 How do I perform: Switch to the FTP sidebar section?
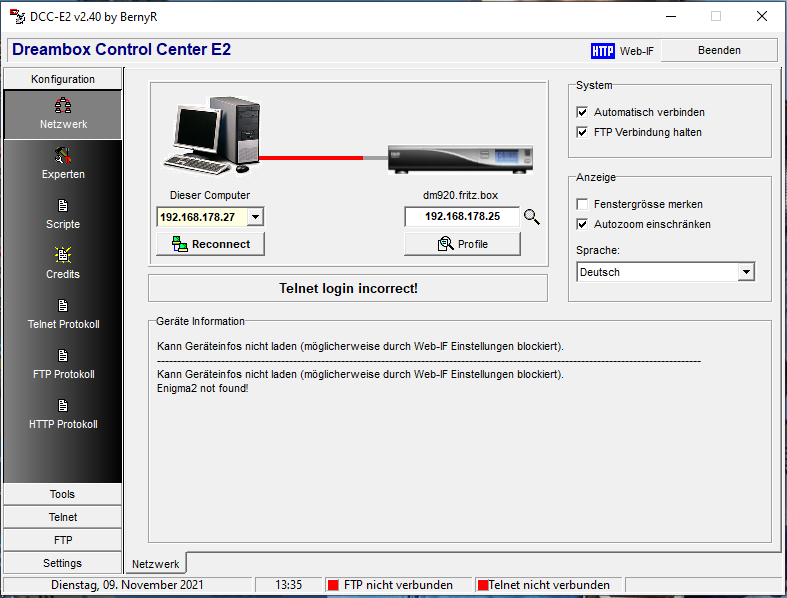pyautogui.click(x=62, y=540)
